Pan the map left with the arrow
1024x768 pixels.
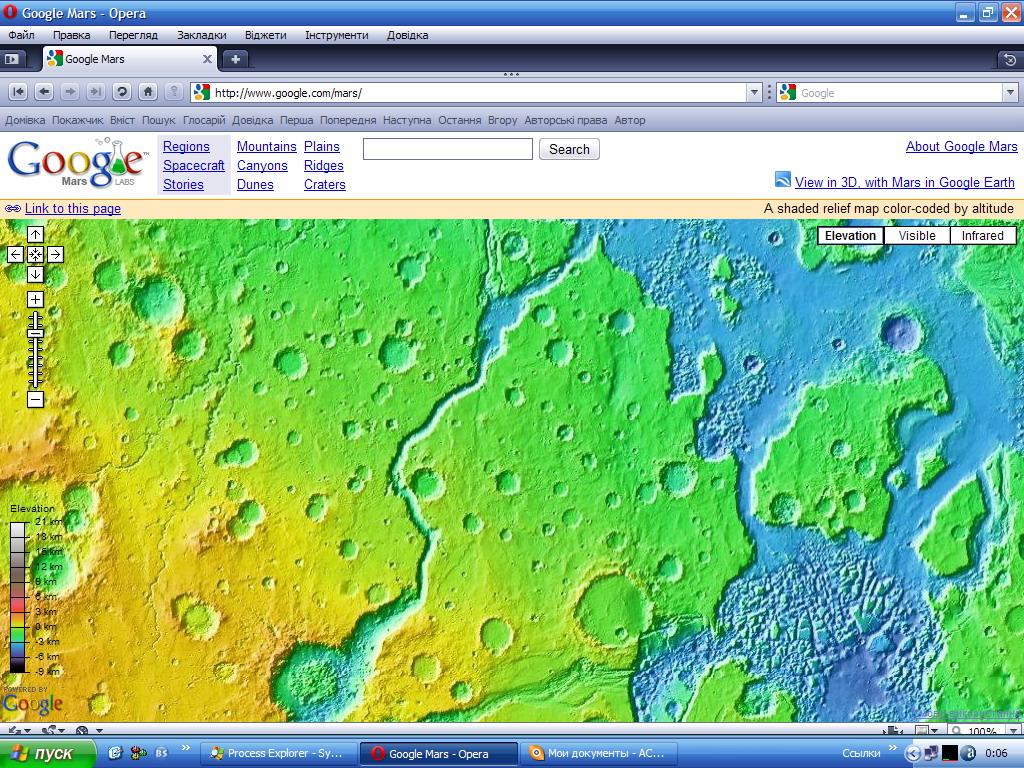[15, 254]
